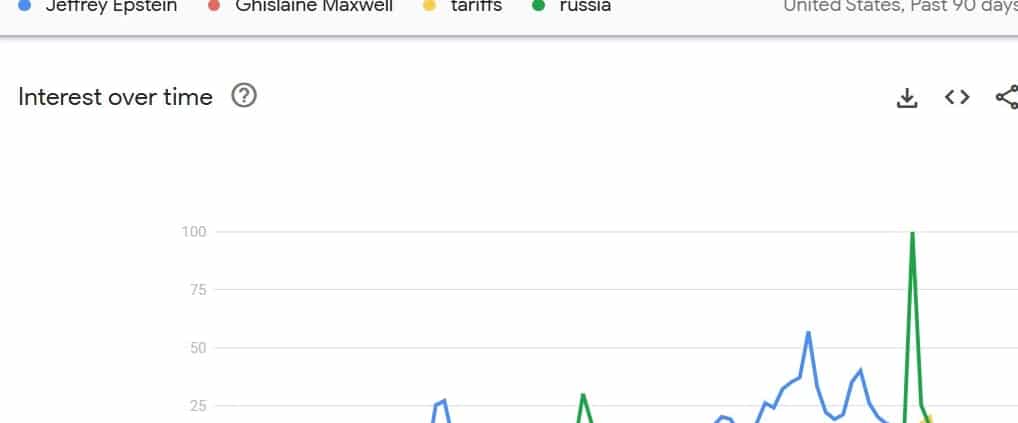Open the help tooltip beside Interest over time
Image resolution: width=1018 pixels, height=423 pixels.
click(244, 96)
